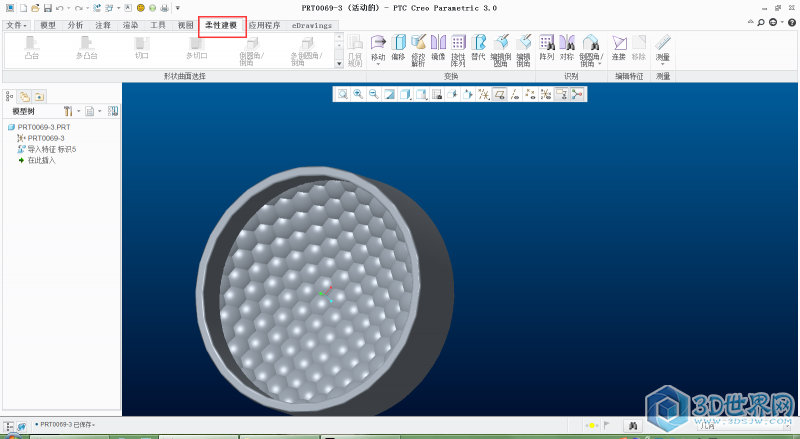Image resolution: width=800 pixels, height=439 pixels.
Task: Click the Help question mark icon
Action: click(792, 22)
